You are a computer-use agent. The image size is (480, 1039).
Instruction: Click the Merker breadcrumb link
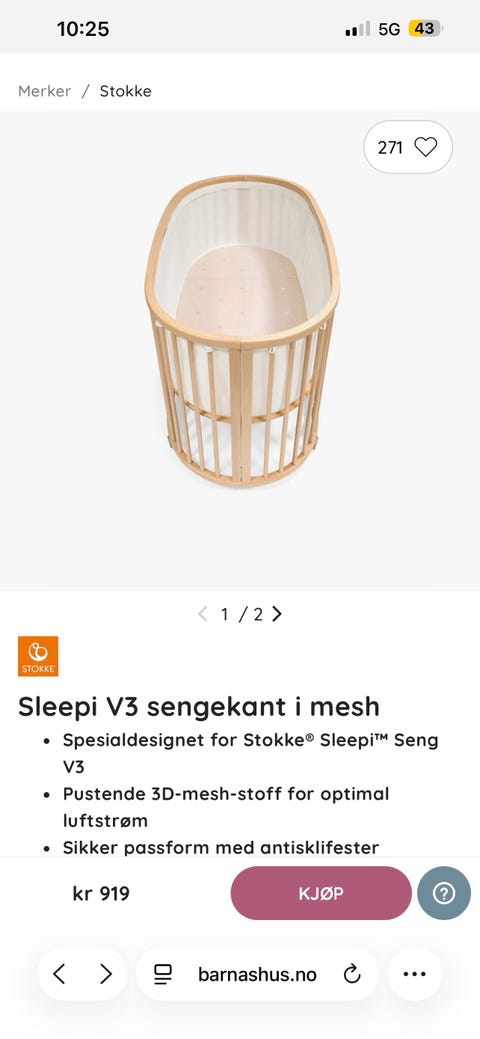(44, 91)
